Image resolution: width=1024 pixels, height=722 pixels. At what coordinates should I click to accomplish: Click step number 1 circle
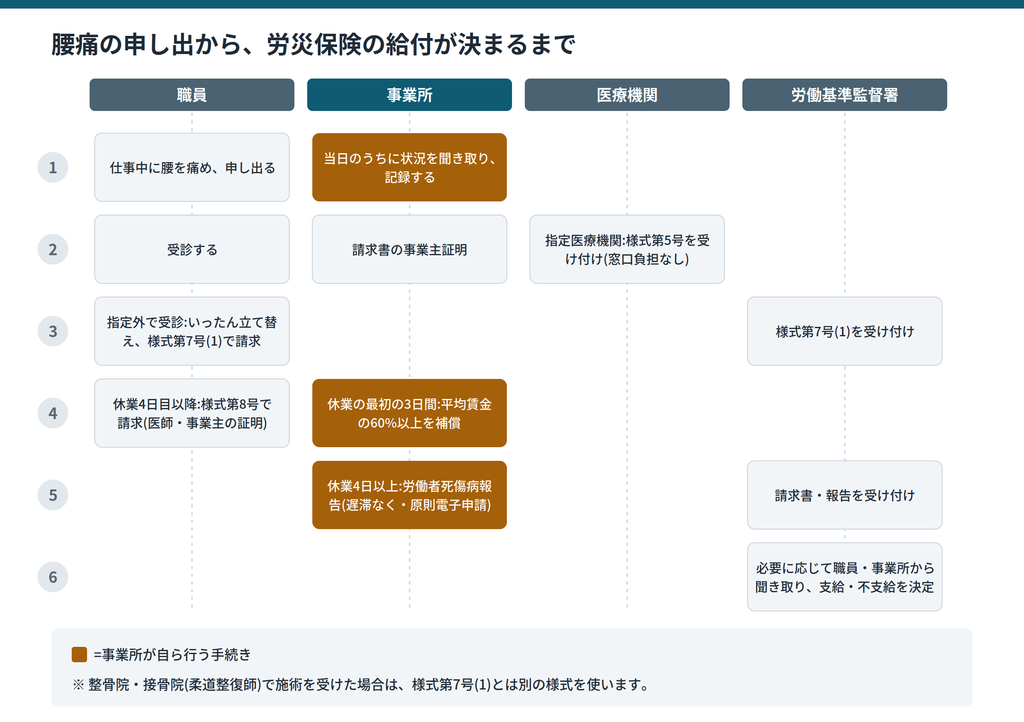point(53,168)
